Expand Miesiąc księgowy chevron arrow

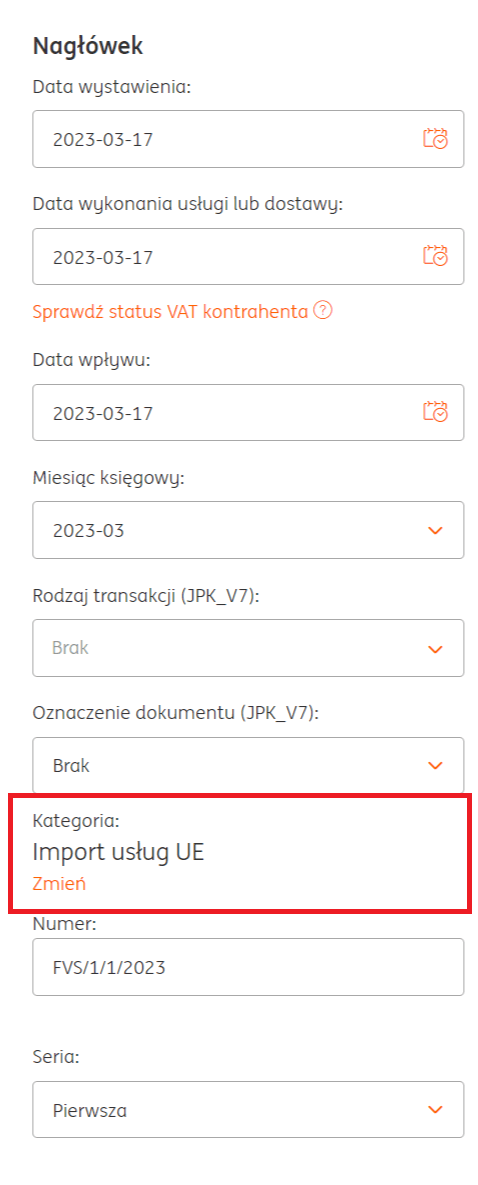(x=435, y=531)
